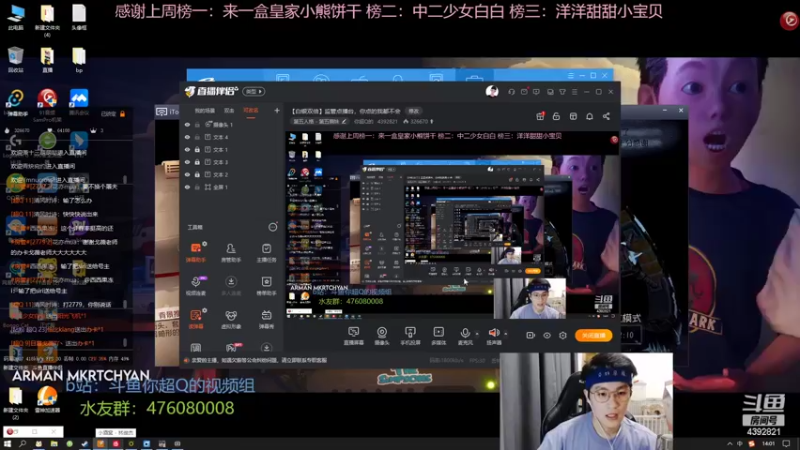This screenshot has width=800, height=450.
Task: Click the 麦克风 microphone icon
Action: (x=465, y=333)
